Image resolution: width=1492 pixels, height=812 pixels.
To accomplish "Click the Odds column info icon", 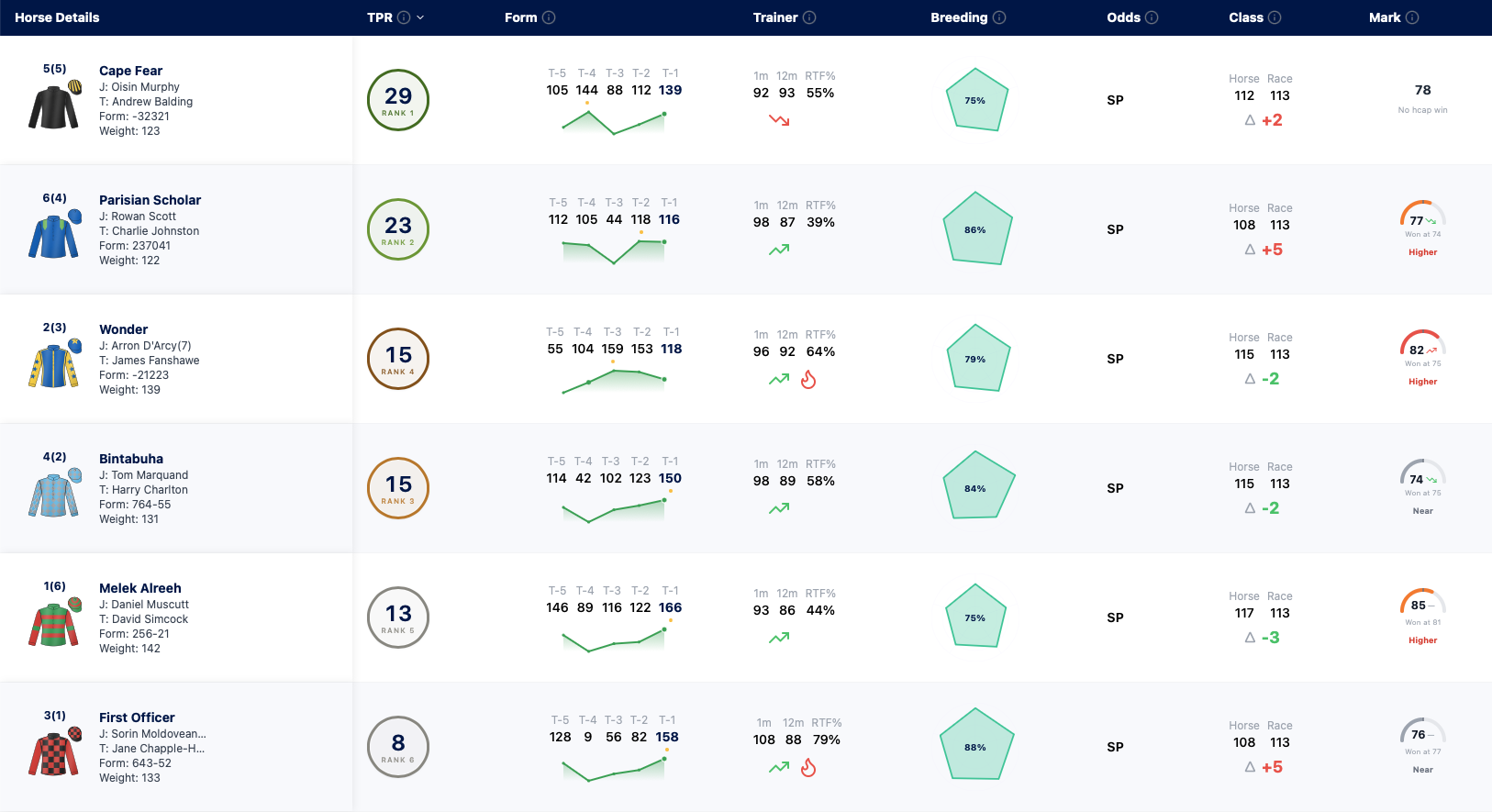I will coord(1152,17).
